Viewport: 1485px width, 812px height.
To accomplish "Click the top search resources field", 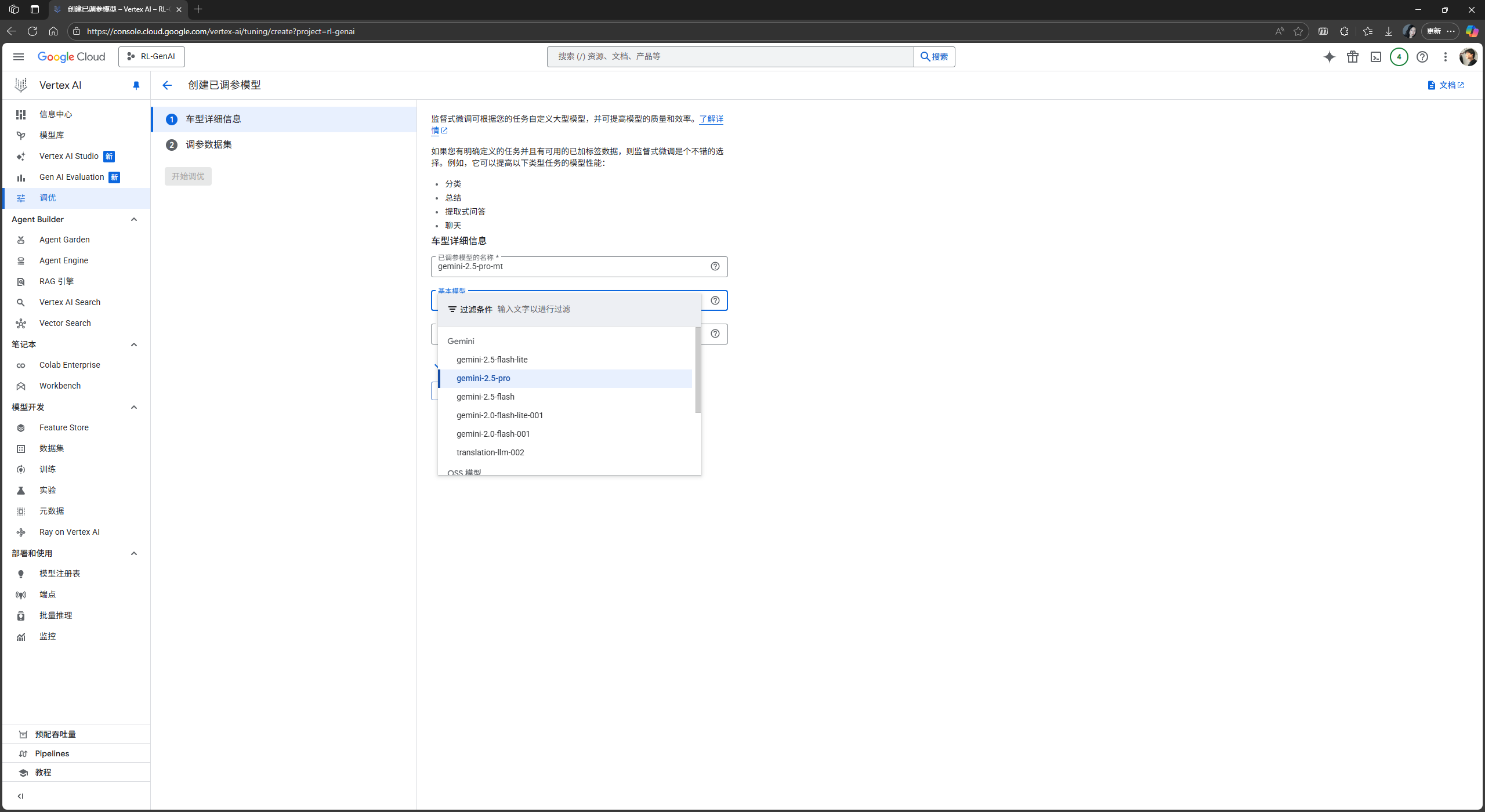I will pyautogui.click(x=730, y=56).
